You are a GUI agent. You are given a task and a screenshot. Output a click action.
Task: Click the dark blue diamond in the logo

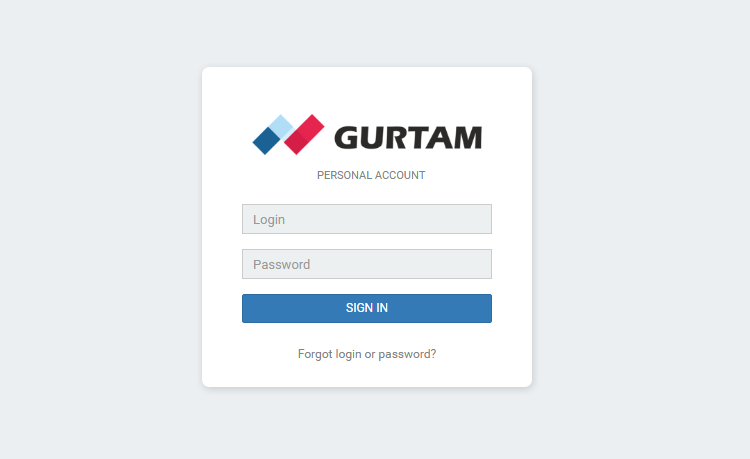266,141
